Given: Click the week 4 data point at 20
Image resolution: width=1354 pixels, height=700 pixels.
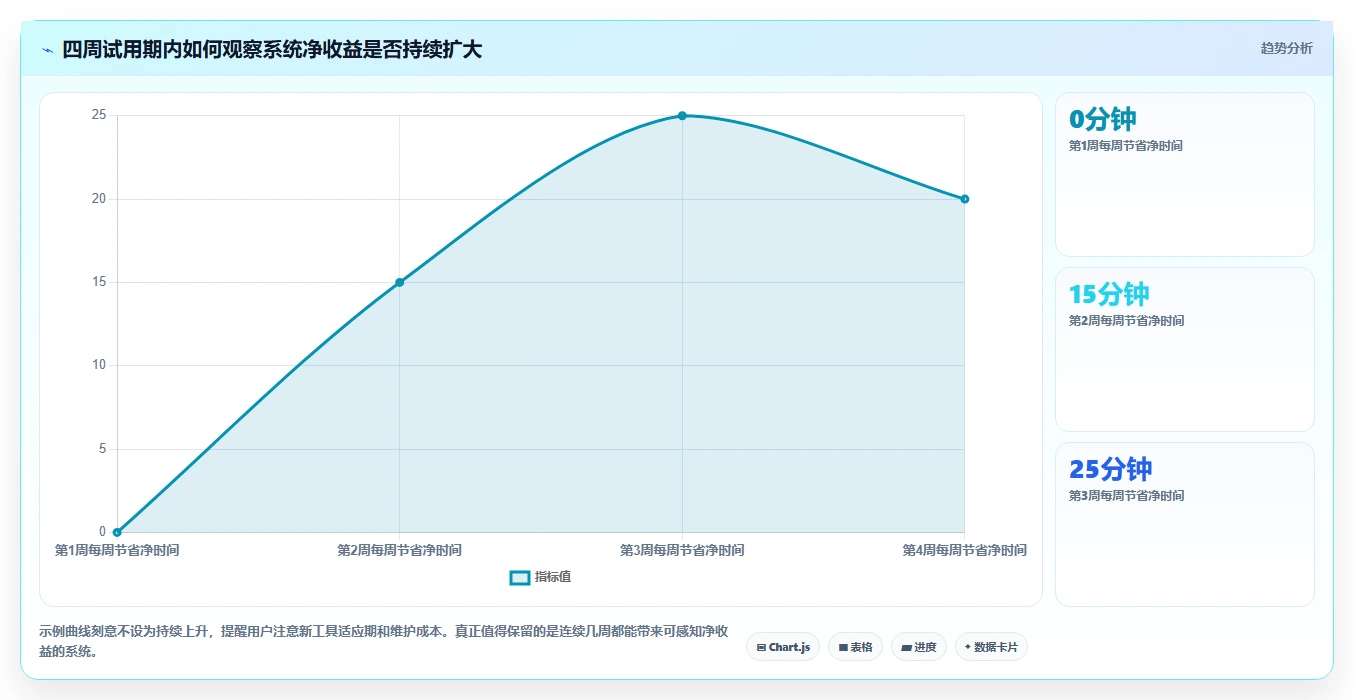Looking at the screenshot, I should pos(965,199).
